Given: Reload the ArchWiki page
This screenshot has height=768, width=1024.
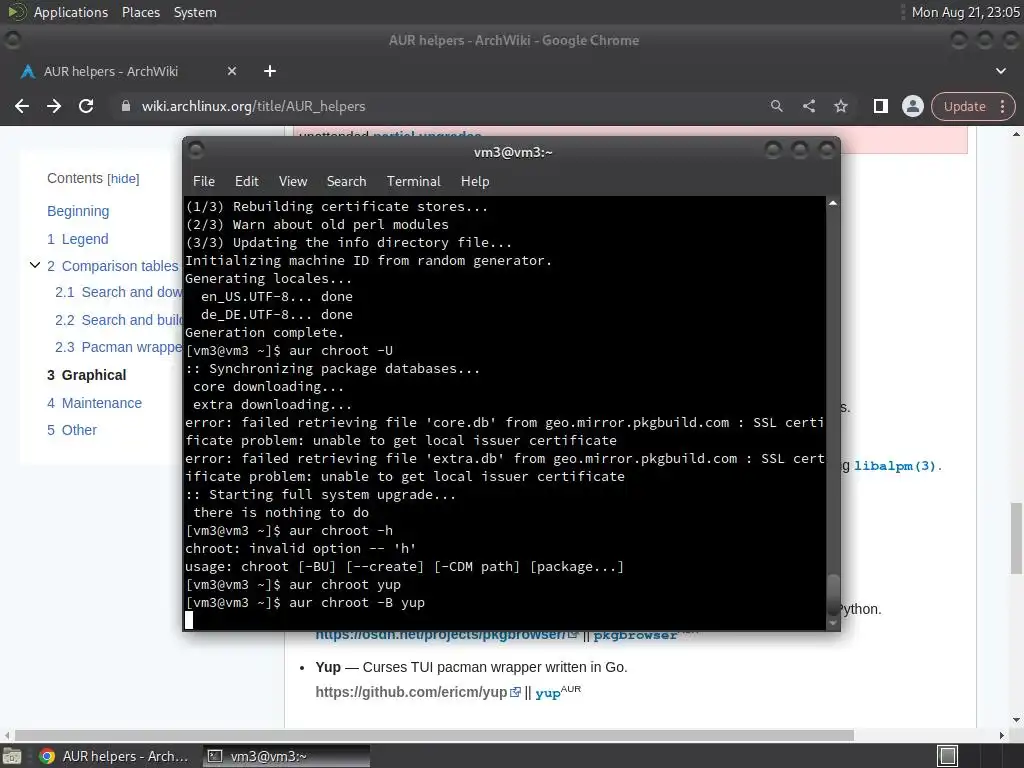Looking at the screenshot, I should coord(86,106).
